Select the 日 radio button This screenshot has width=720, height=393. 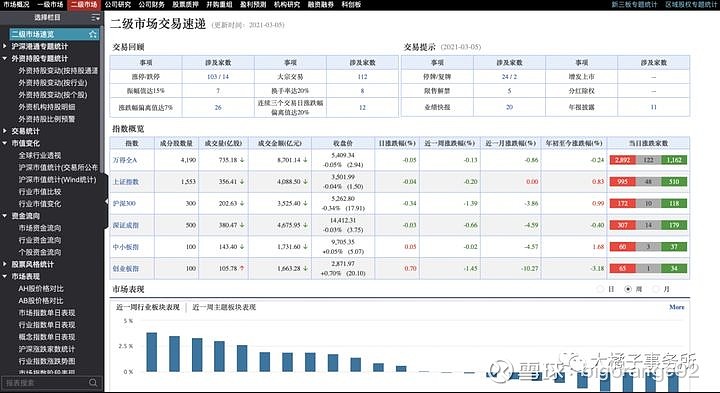click(600, 289)
